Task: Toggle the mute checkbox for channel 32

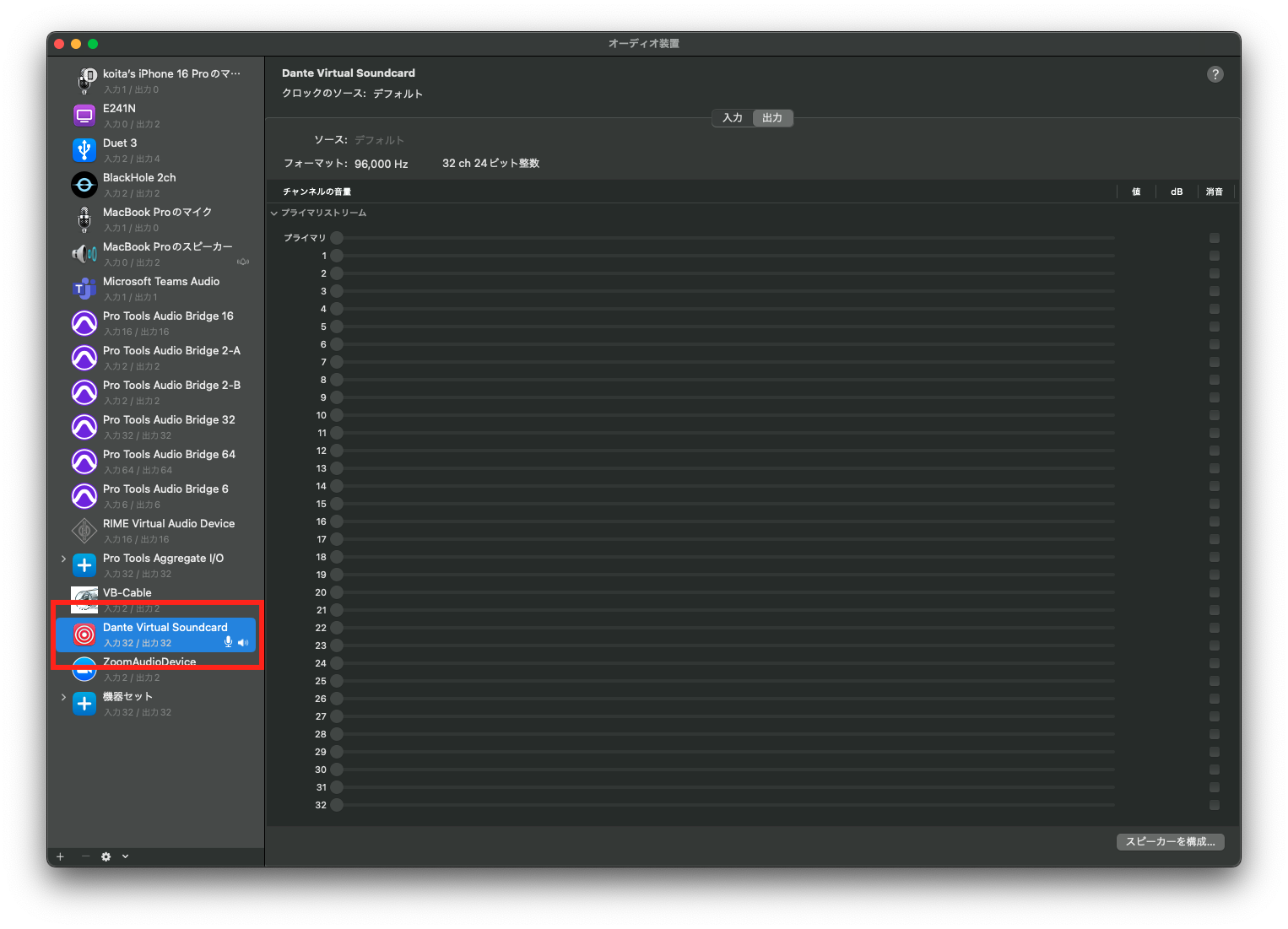Action: click(x=1214, y=805)
